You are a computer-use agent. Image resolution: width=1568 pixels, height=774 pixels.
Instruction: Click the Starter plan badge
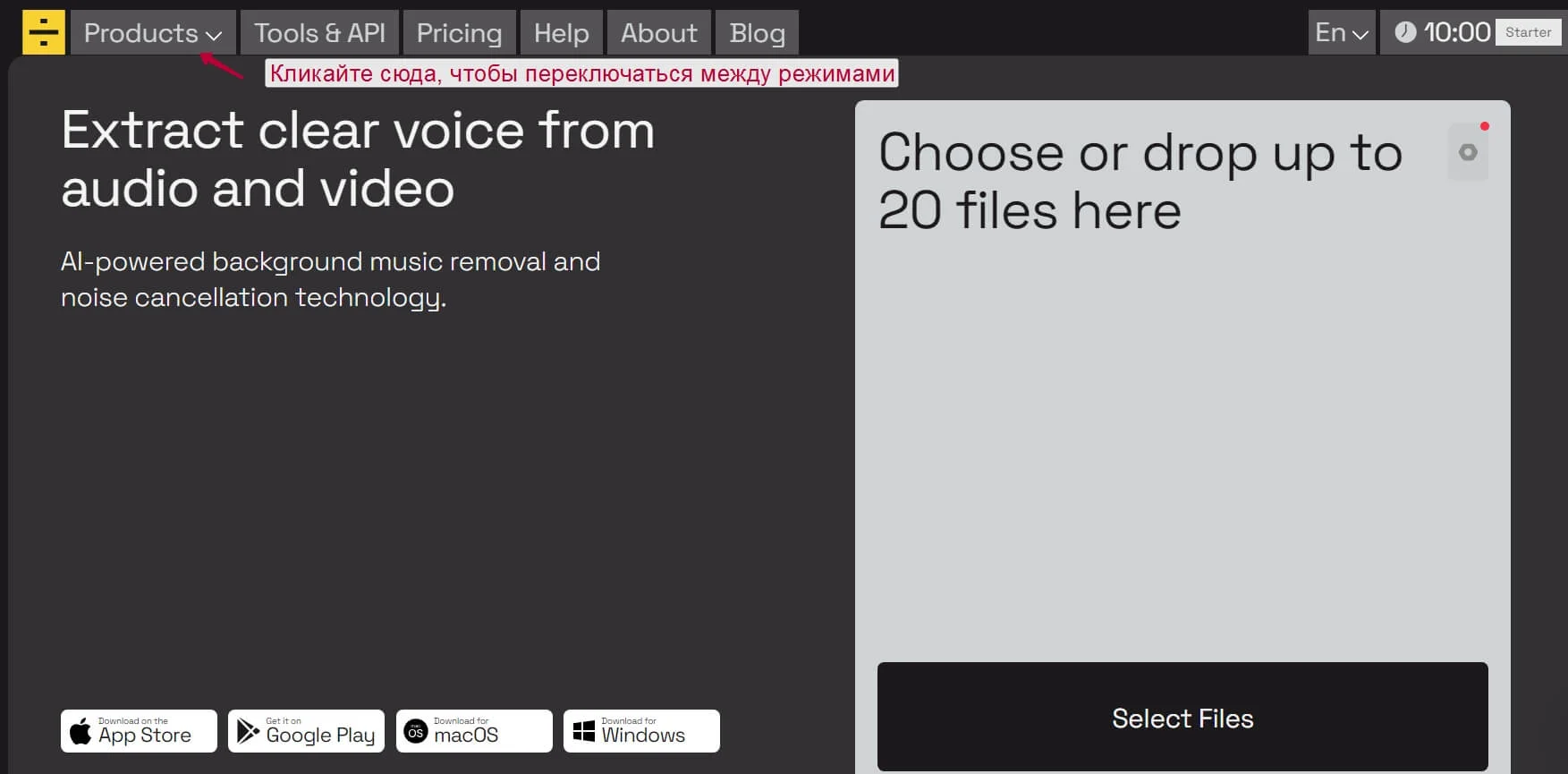pos(1528,32)
